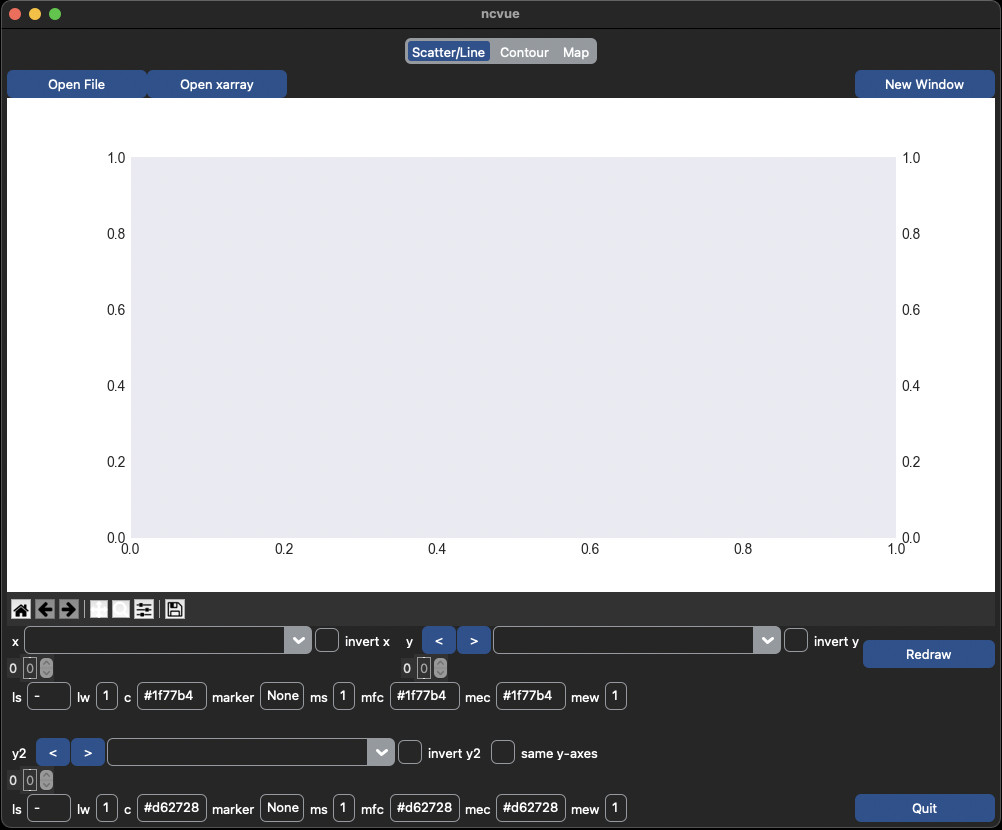1002x830 pixels.
Task: Click inside the y2 variable text box
Action: click(237, 752)
